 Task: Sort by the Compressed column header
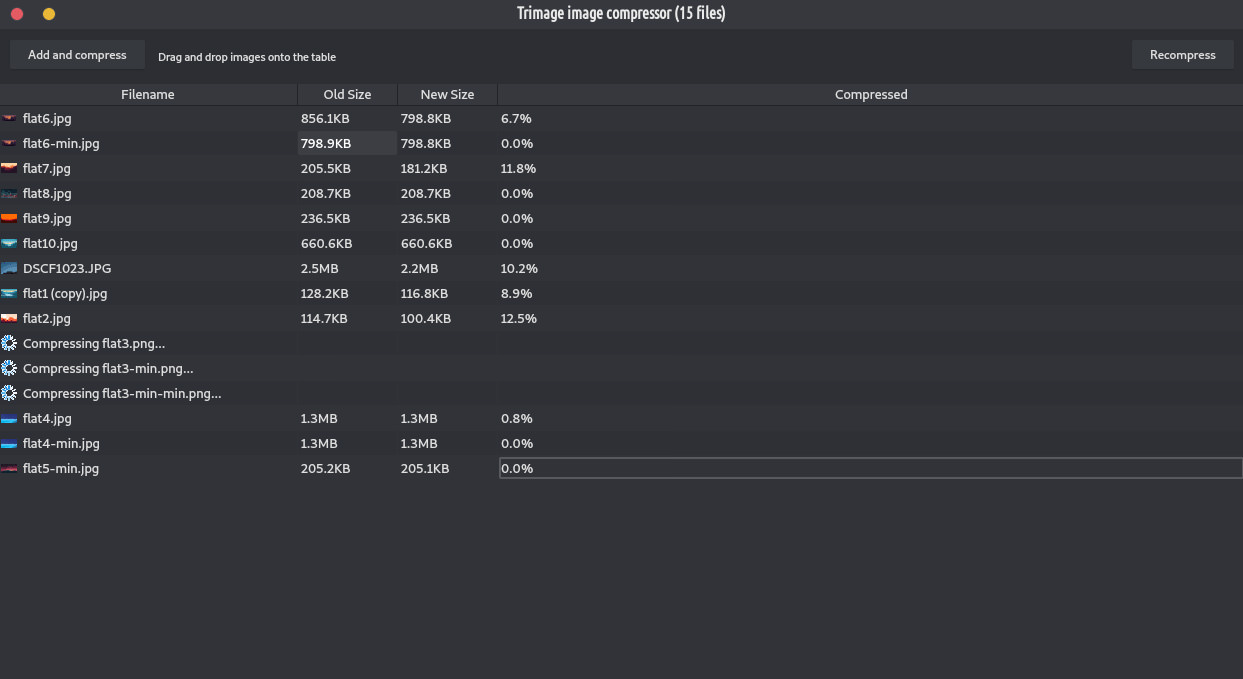pyautogui.click(x=870, y=94)
